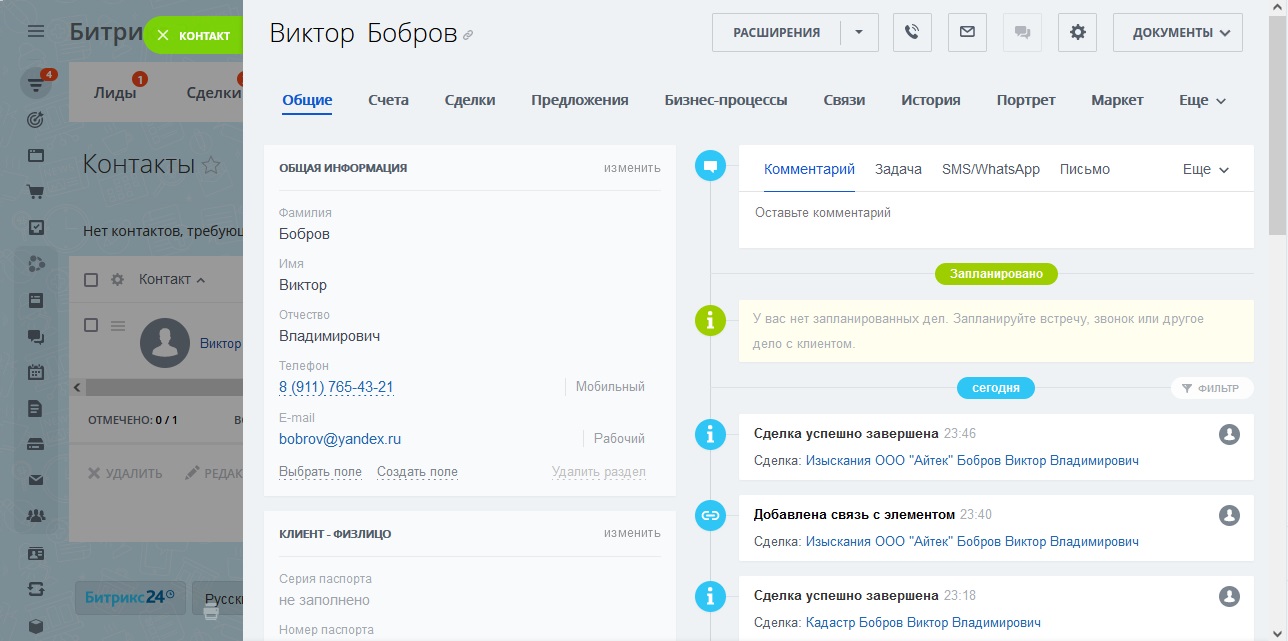This screenshot has width=1288, height=641.
Task: Open the История tab
Action: [930, 100]
